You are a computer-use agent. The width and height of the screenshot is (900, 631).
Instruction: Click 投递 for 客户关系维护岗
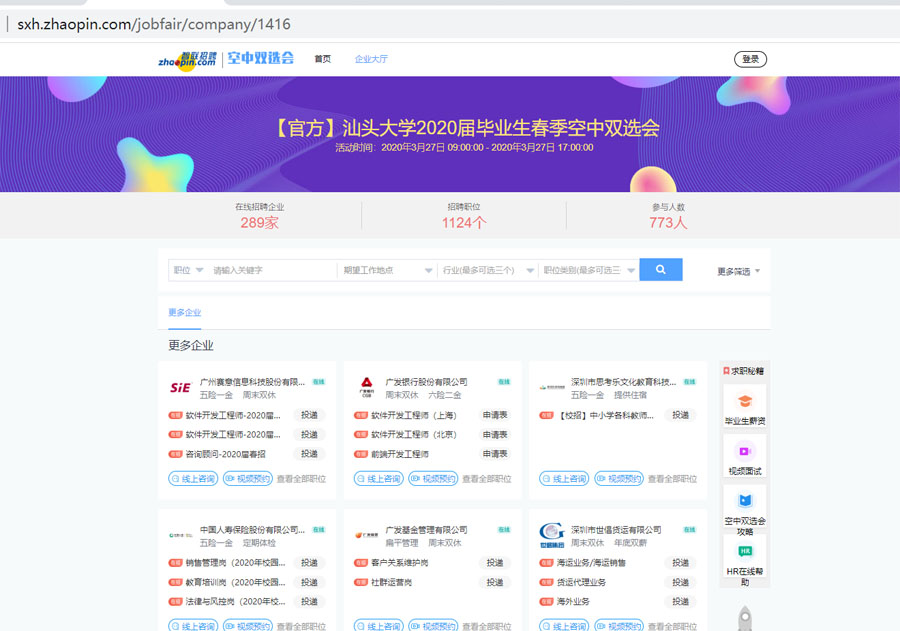tap(495, 563)
